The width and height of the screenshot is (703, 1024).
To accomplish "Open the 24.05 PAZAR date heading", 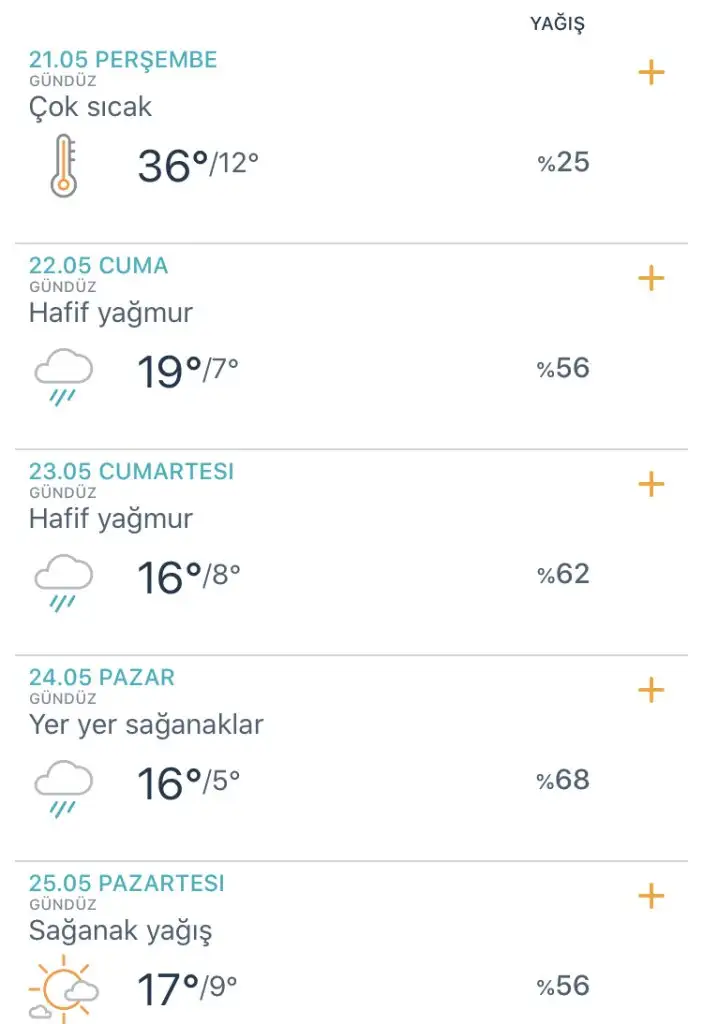I will [102, 677].
